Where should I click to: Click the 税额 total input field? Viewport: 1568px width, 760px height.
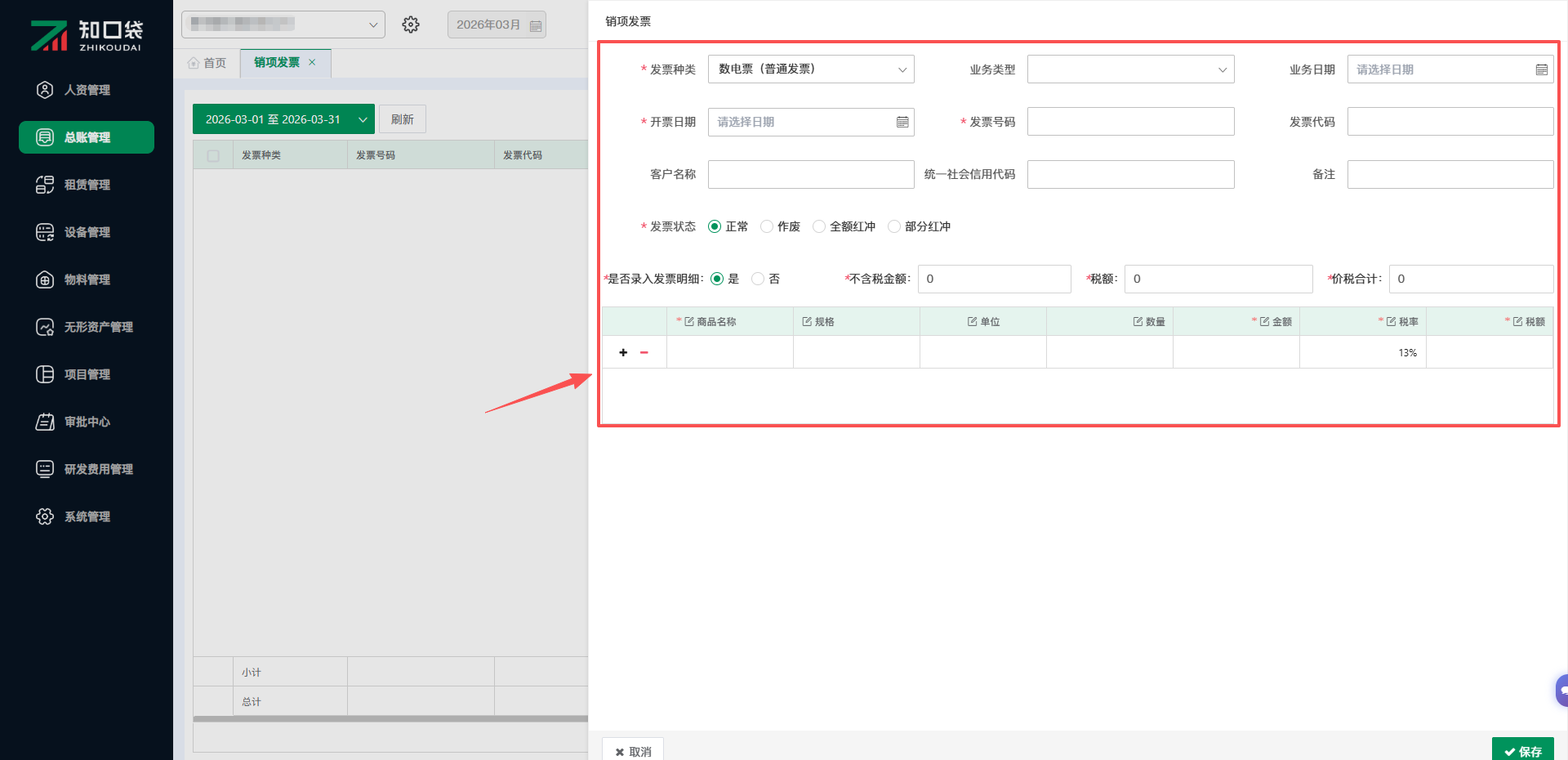click(x=1218, y=279)
